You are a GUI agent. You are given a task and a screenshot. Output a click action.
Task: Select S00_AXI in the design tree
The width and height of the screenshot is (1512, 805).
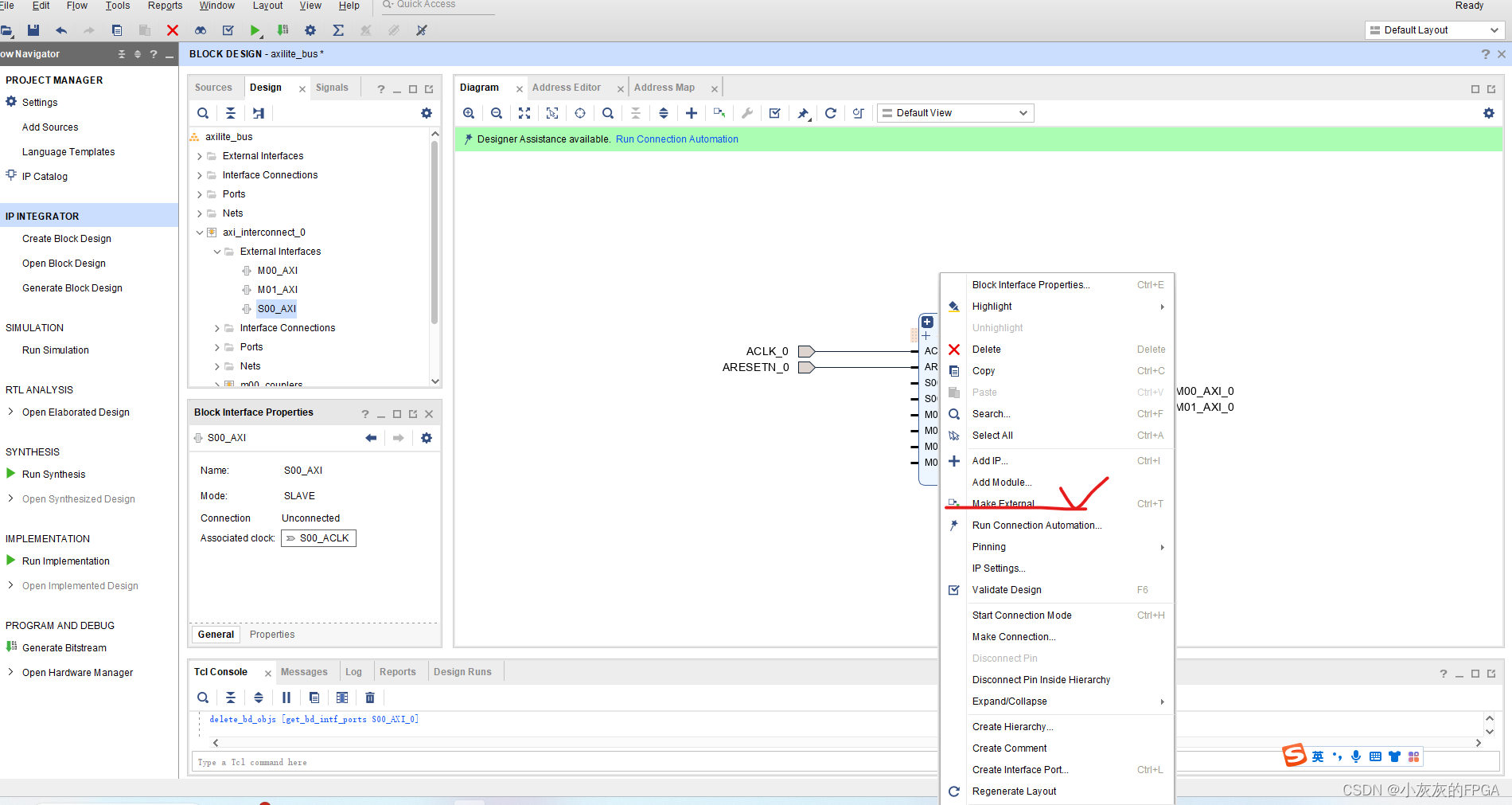click(x=277, y=309)
